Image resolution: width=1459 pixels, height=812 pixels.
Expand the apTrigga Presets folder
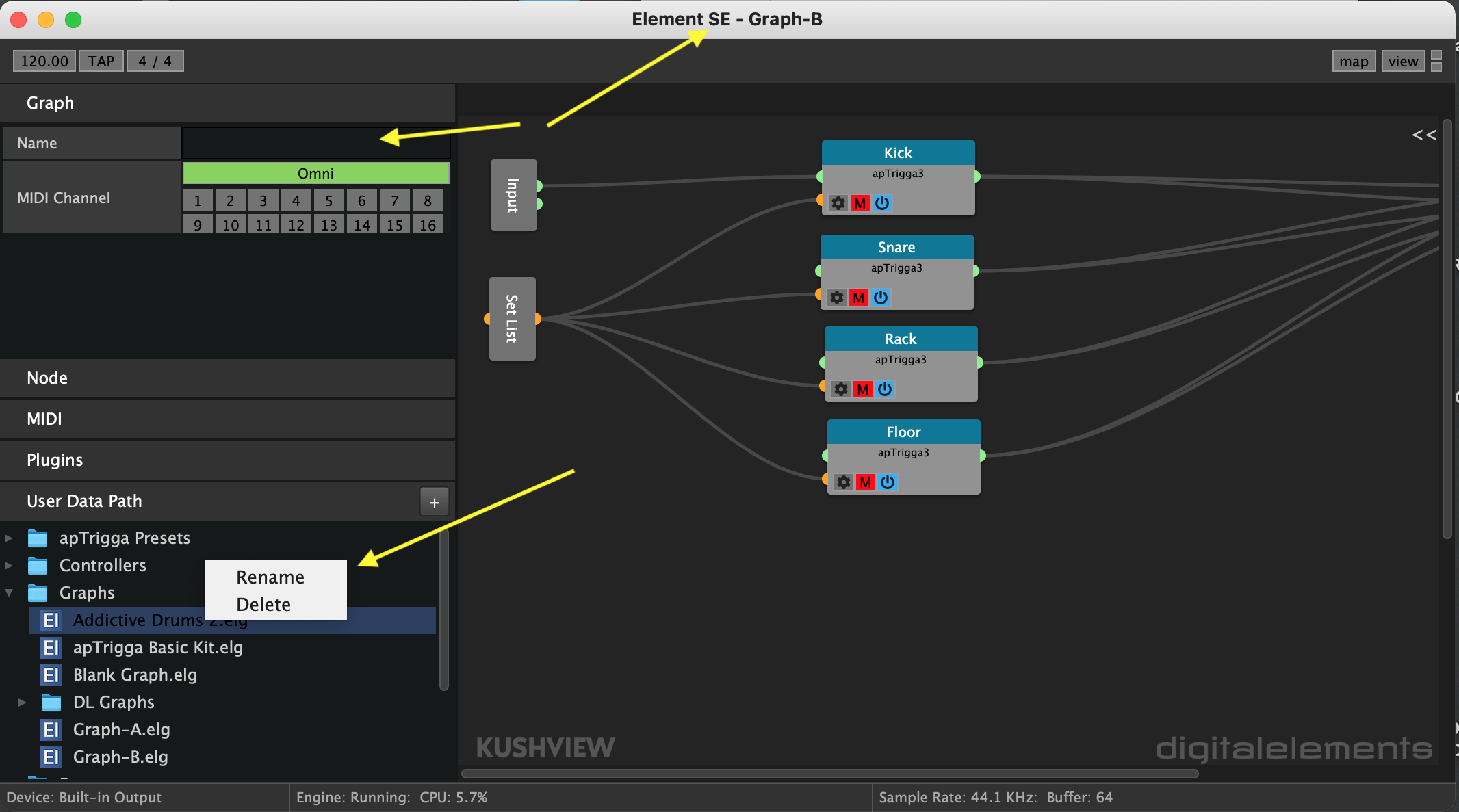pos(9,538)
